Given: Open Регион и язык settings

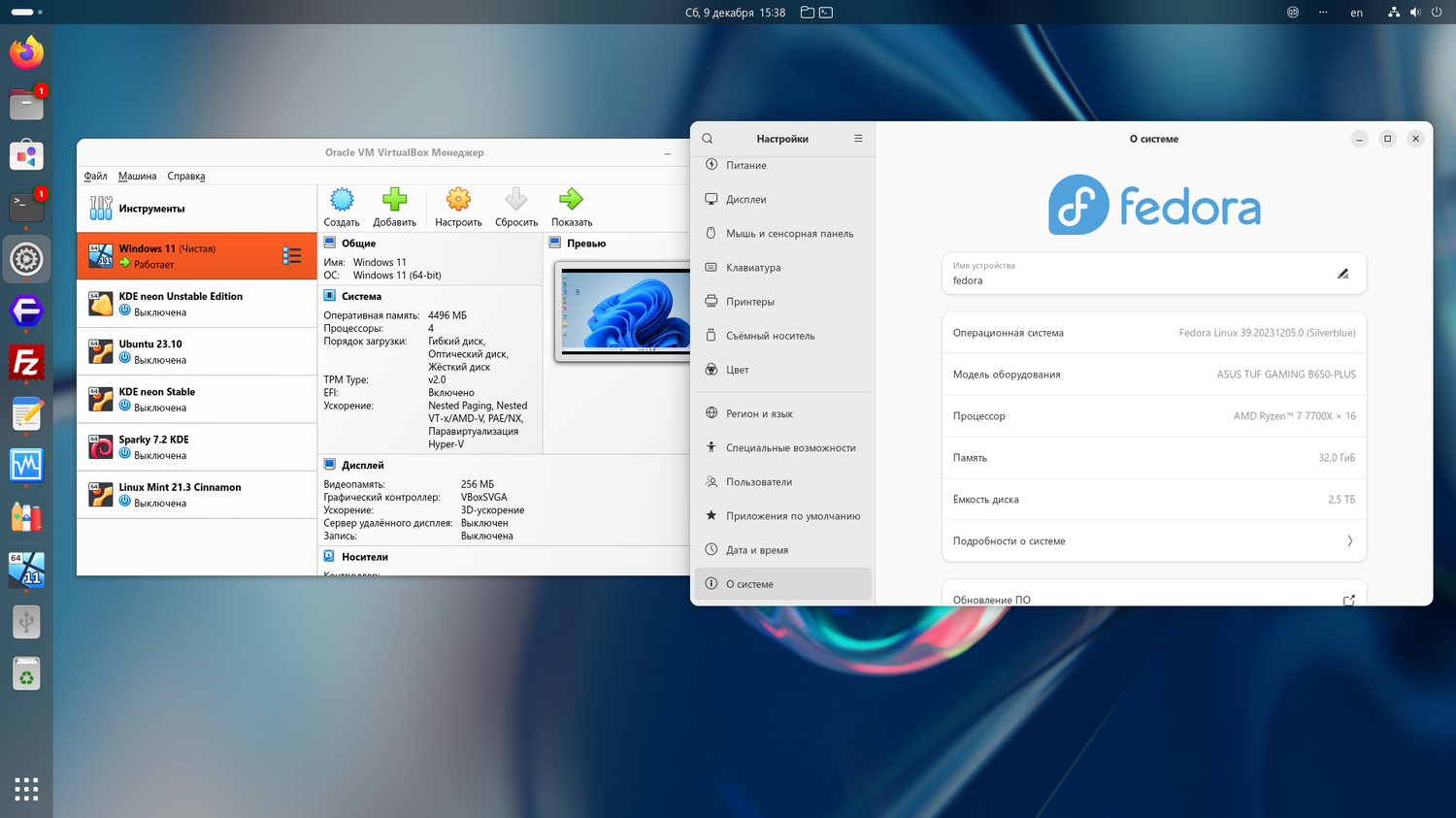Looking at the screenshot, I should tap(783, 413).
